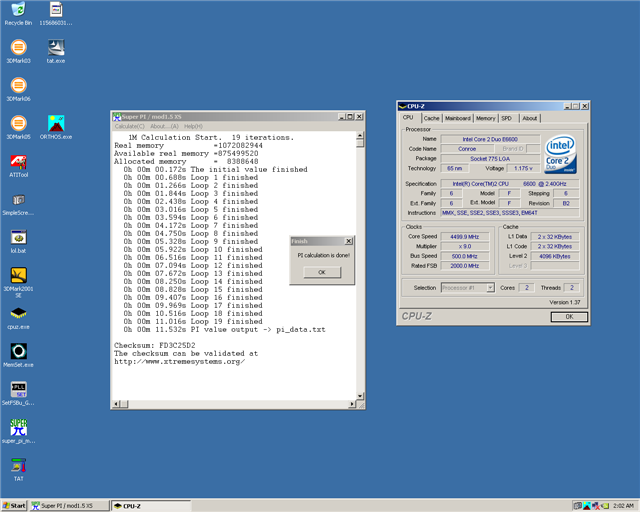The image size is (640, 512).
Task: Switch to the Mainboard tab in CPU-Z
Action: [457, 118]
